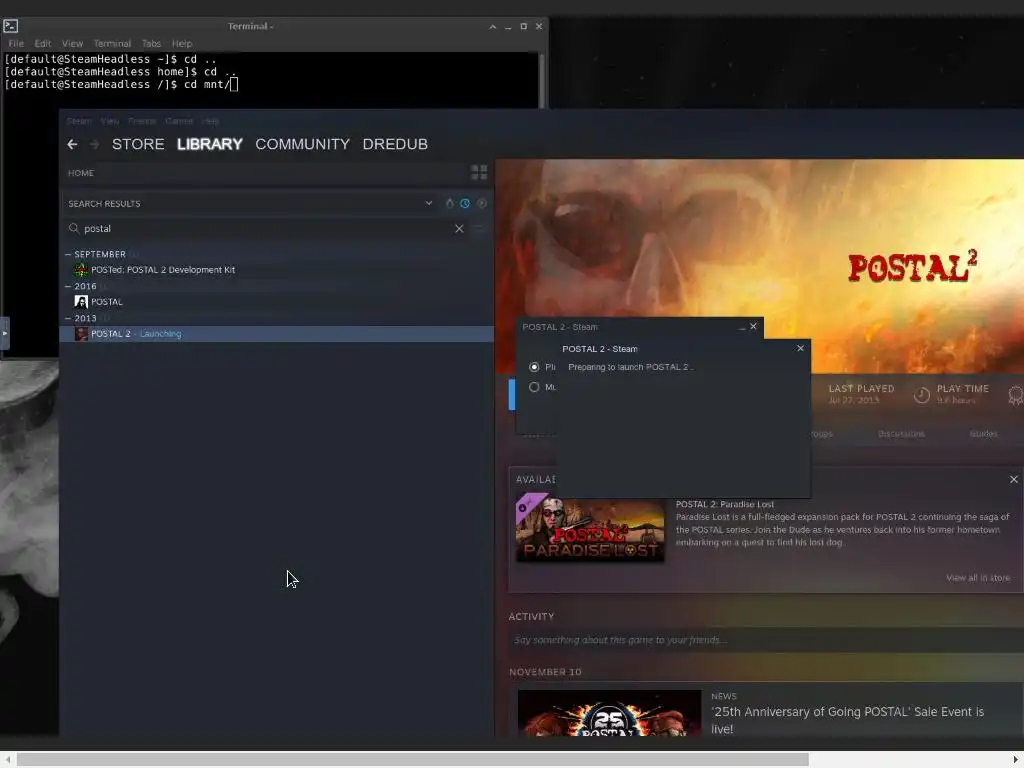Open the COMMUNITY tab
The image size is (1024, 768).
click(x=302, y=144)
